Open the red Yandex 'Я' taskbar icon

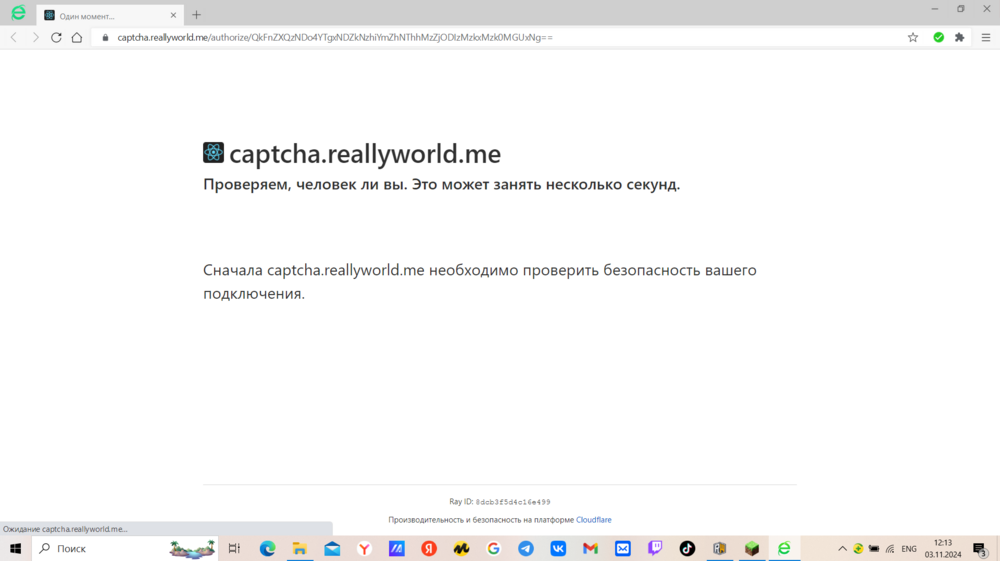pyautogui.click(x=429, y=548)
